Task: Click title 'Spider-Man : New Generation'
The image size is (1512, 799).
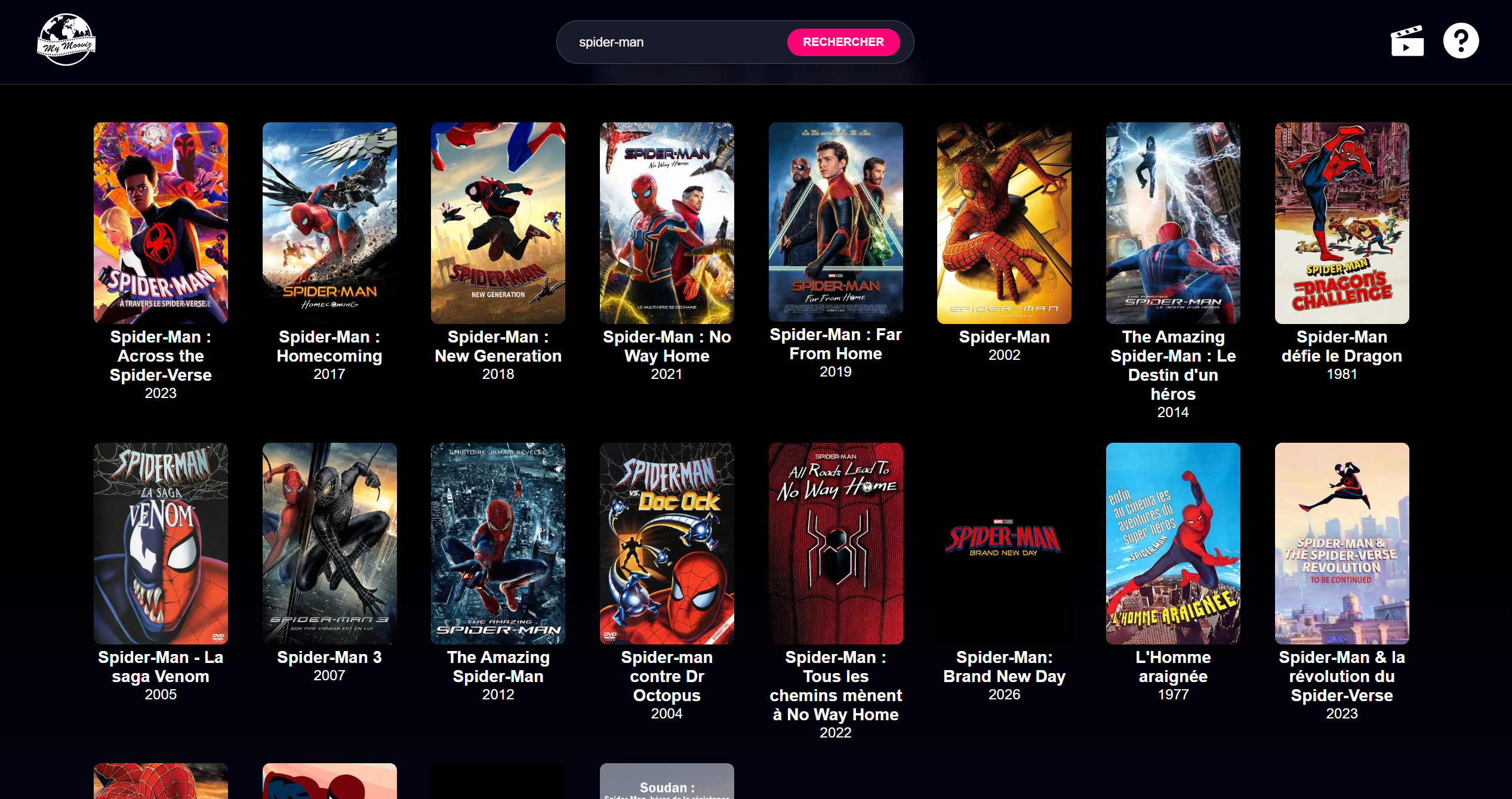Action: pos(498,346)
